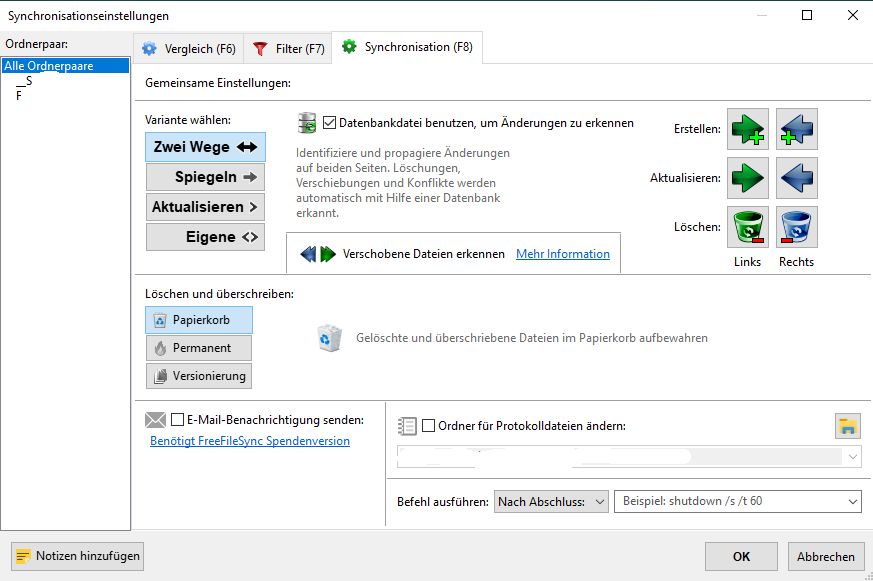873x581 pixels.
Task: Open the command example combo box dropdown
Action: [x=852, y=501]
